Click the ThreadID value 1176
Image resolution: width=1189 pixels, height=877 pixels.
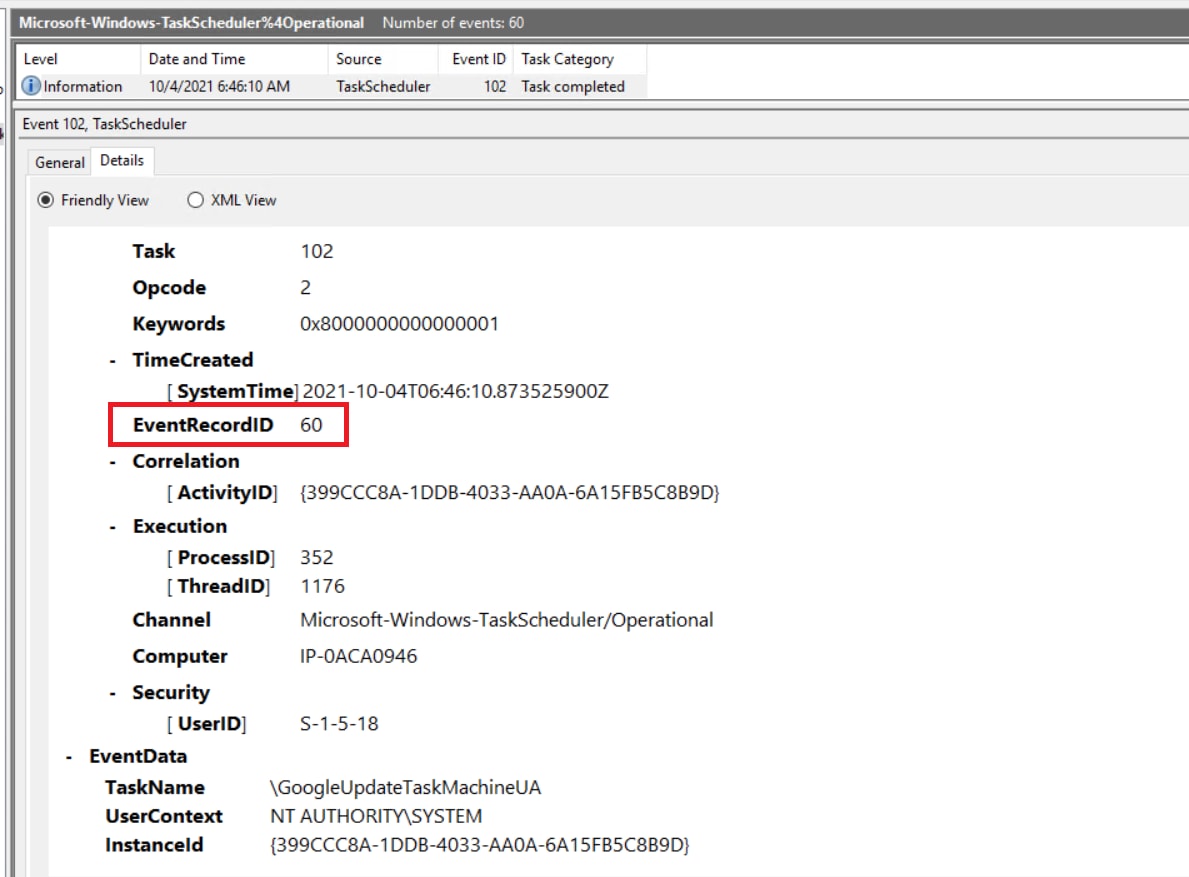point(322,587)
